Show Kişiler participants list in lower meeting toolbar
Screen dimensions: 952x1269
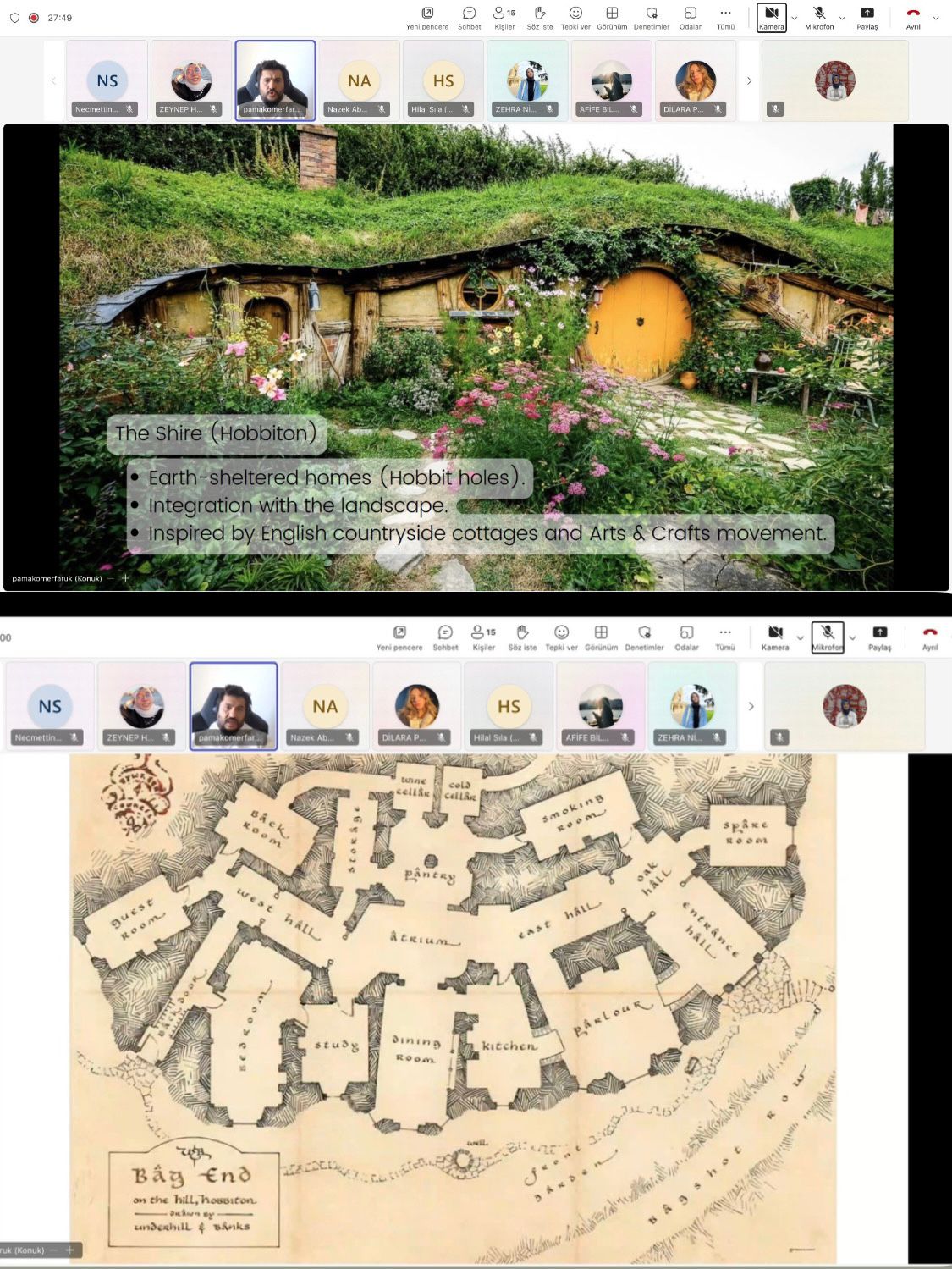click(x=483, y=637)
